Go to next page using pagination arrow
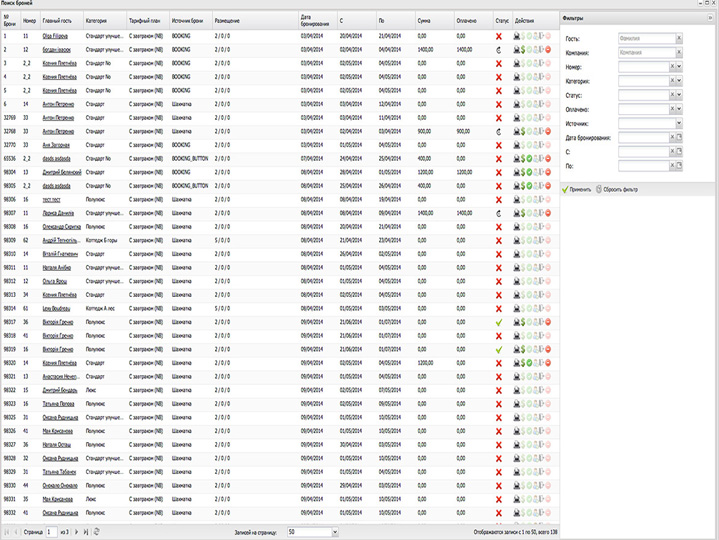Image resolution: width=719 pixels, height=540 pixels. point(77,533)
